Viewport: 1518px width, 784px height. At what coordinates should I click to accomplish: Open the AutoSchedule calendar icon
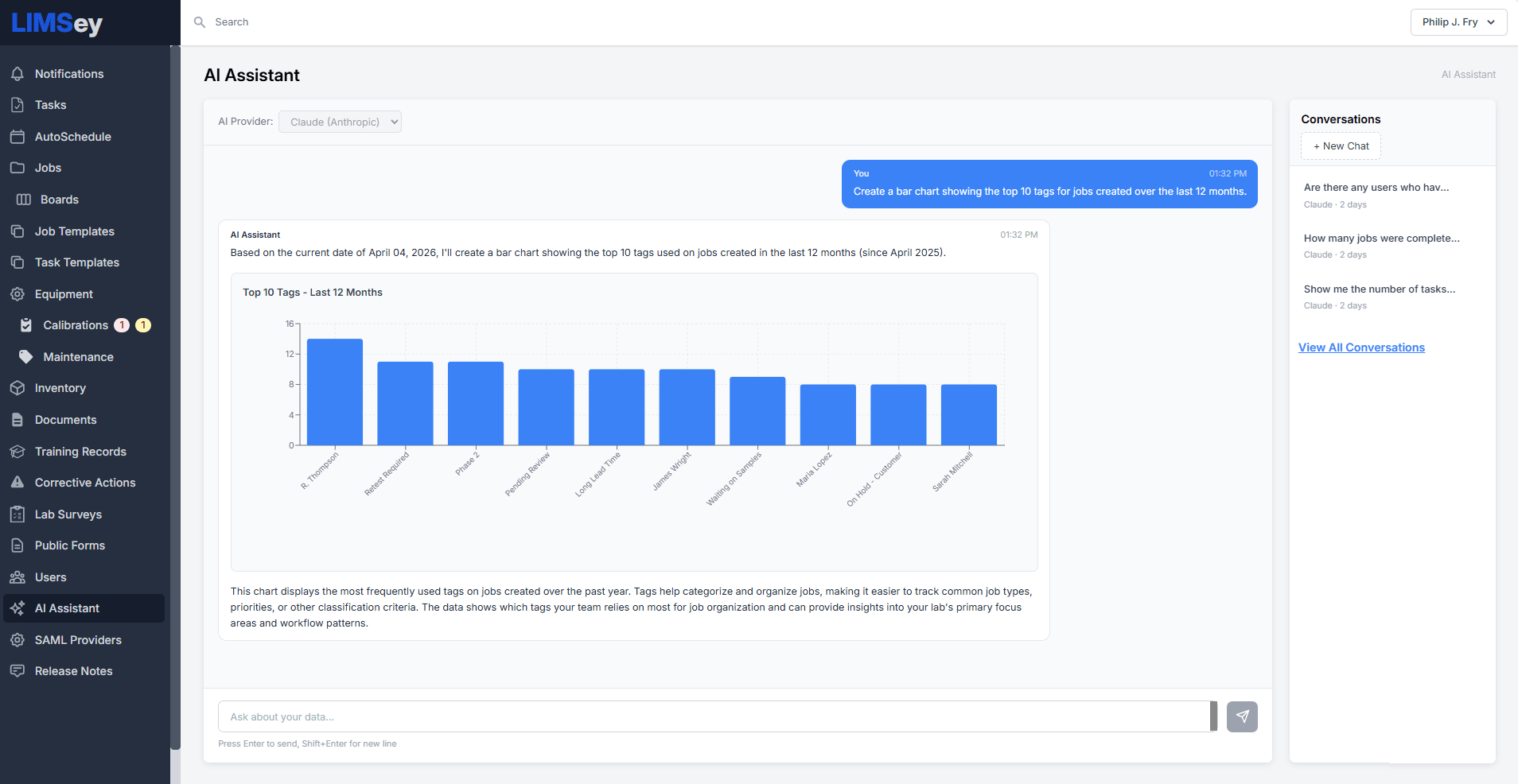click(x=18, y=137)
